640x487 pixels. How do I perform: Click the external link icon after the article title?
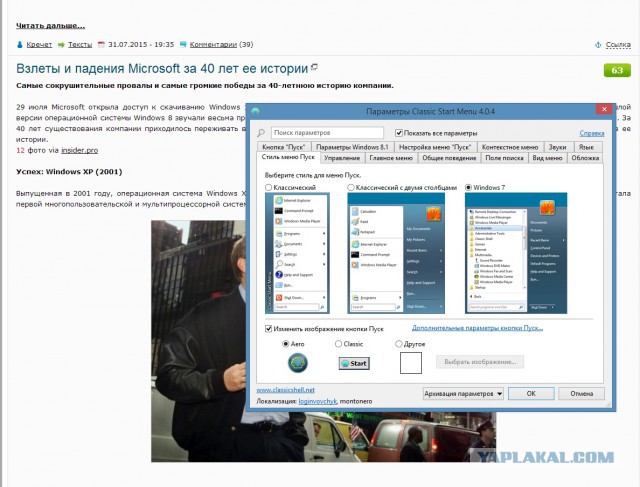[x=314, y=67]
